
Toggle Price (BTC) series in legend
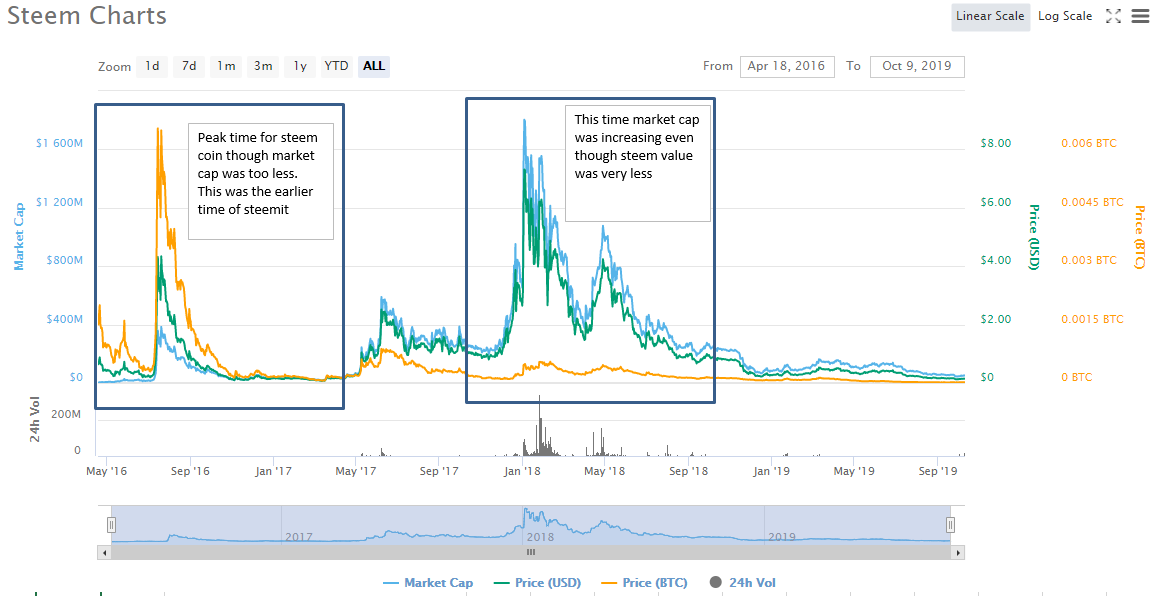644,583
